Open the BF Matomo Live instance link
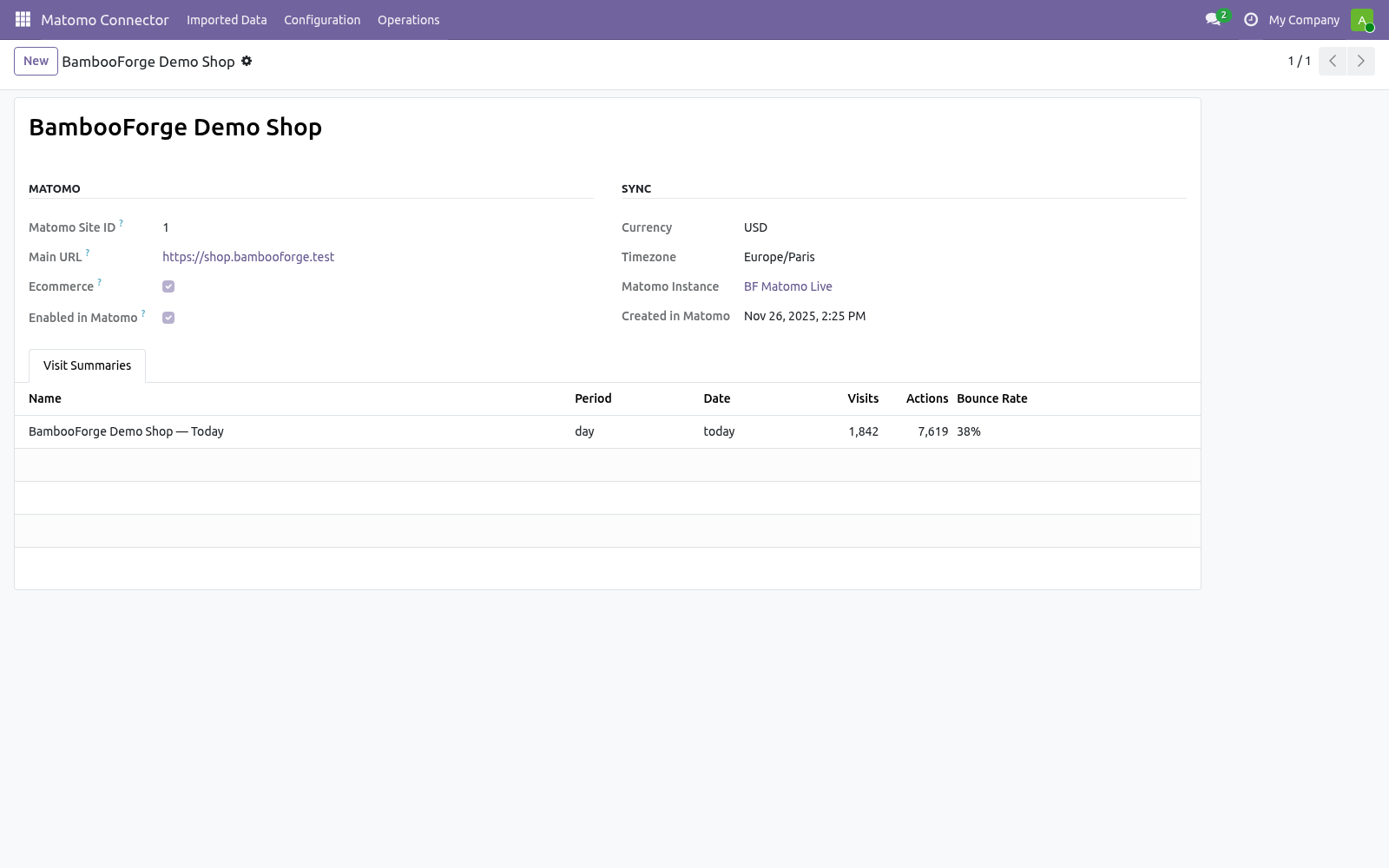 (787, 286)
